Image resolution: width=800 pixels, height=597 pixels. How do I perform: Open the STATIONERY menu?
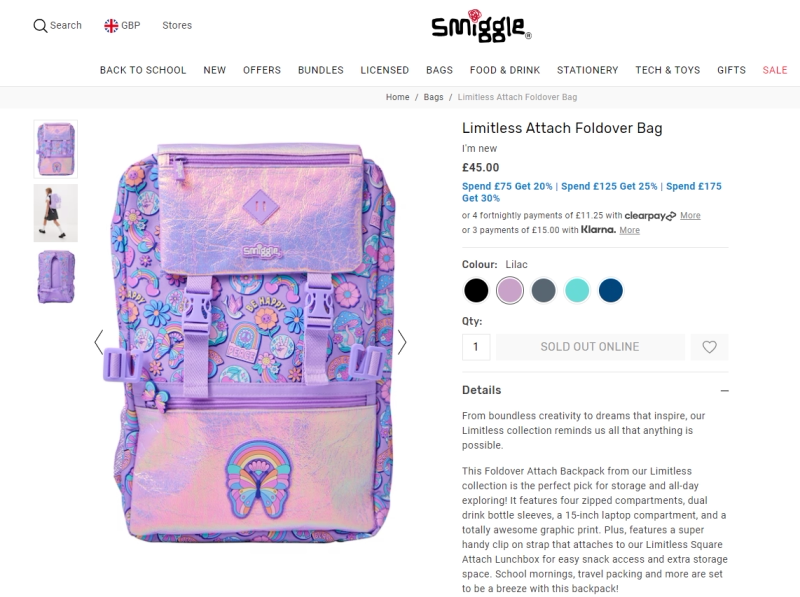point(587,70)
